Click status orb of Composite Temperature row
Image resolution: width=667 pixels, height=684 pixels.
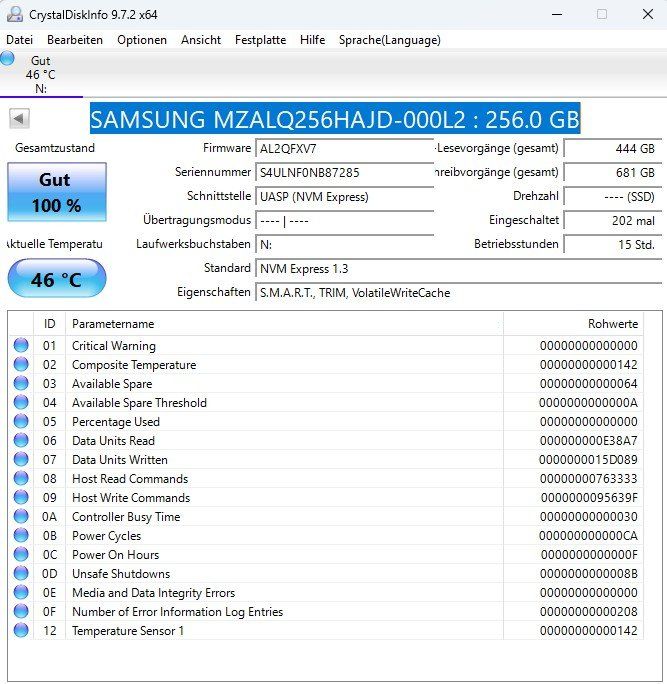click(21, 364)
